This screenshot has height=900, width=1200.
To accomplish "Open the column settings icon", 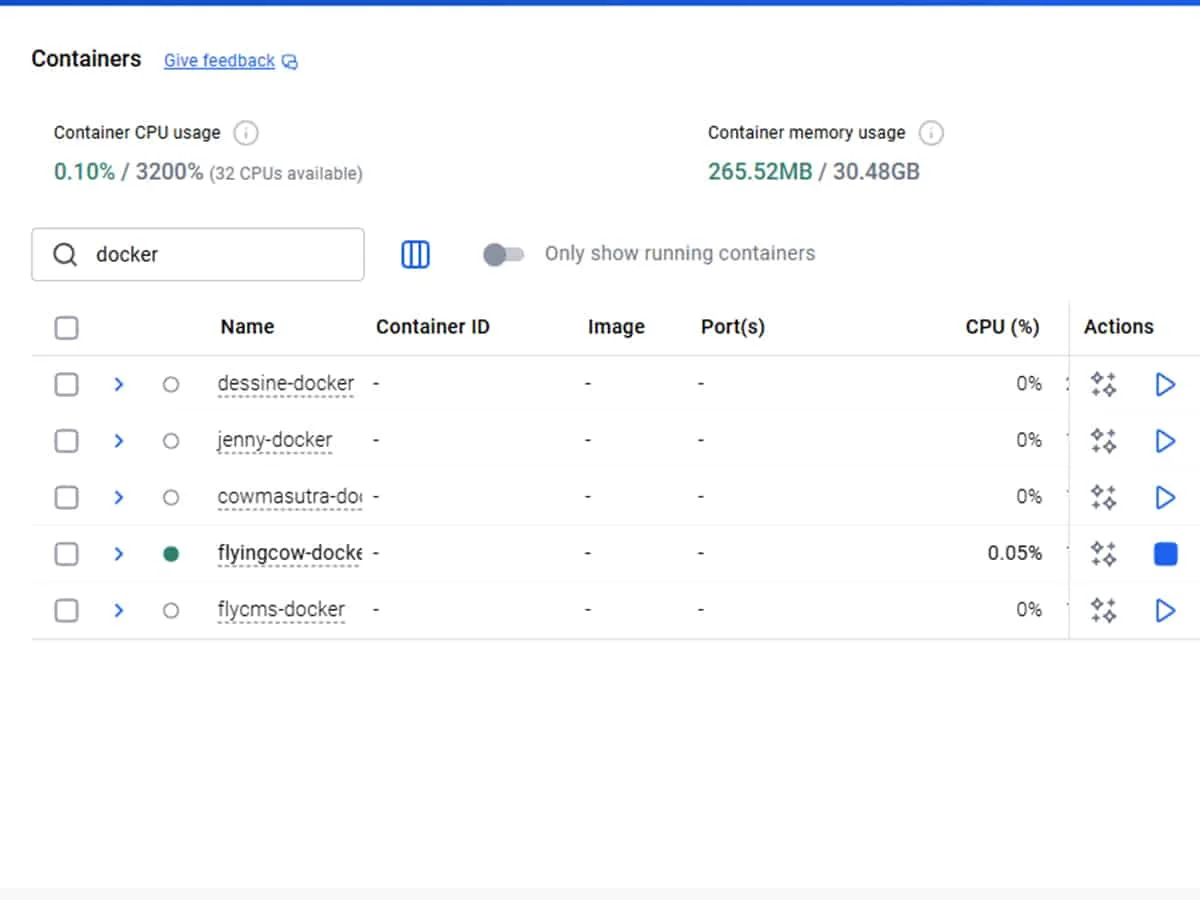I will coord(415,255).
